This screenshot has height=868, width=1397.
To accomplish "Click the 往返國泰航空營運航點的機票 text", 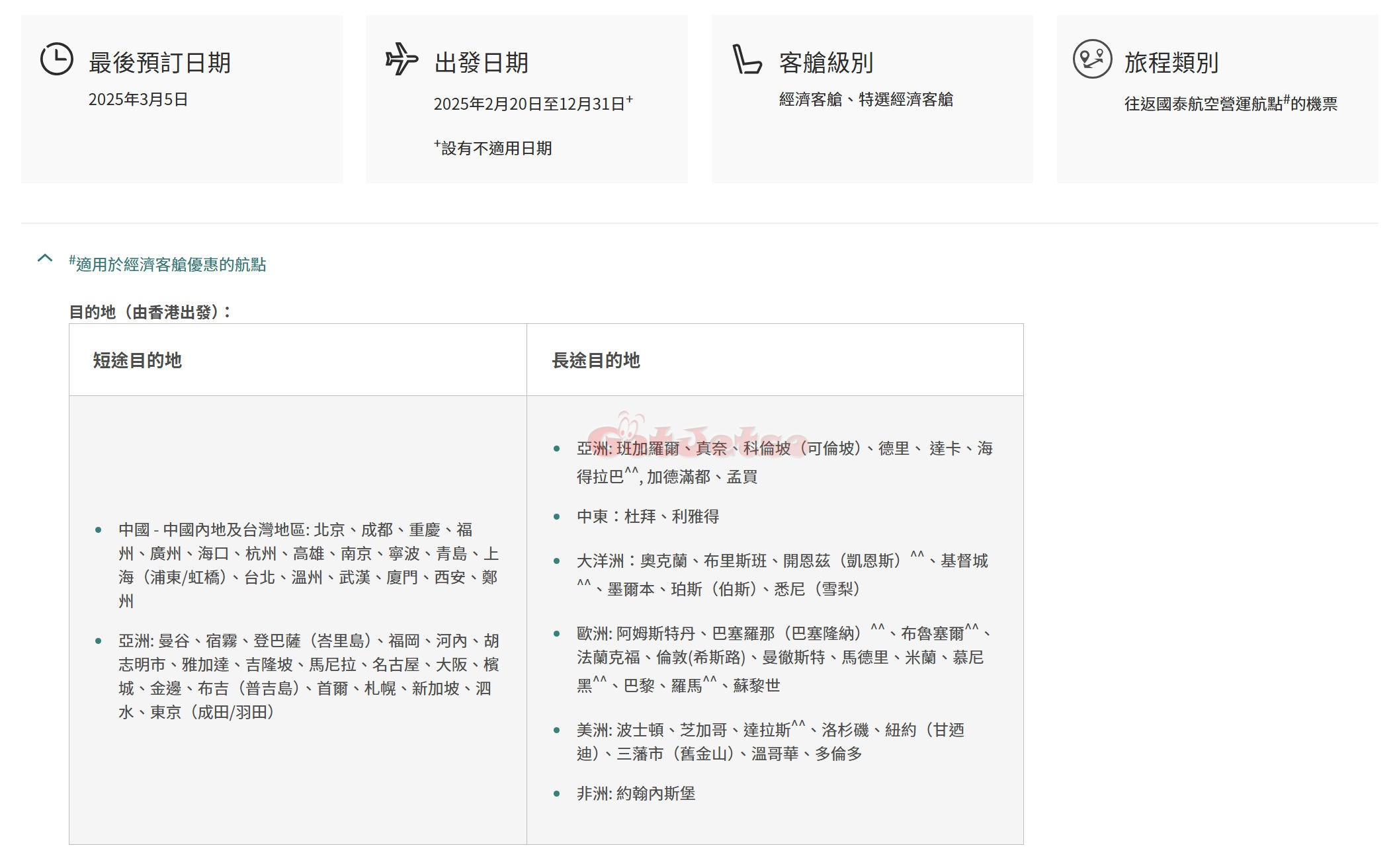I will 1230,103.
